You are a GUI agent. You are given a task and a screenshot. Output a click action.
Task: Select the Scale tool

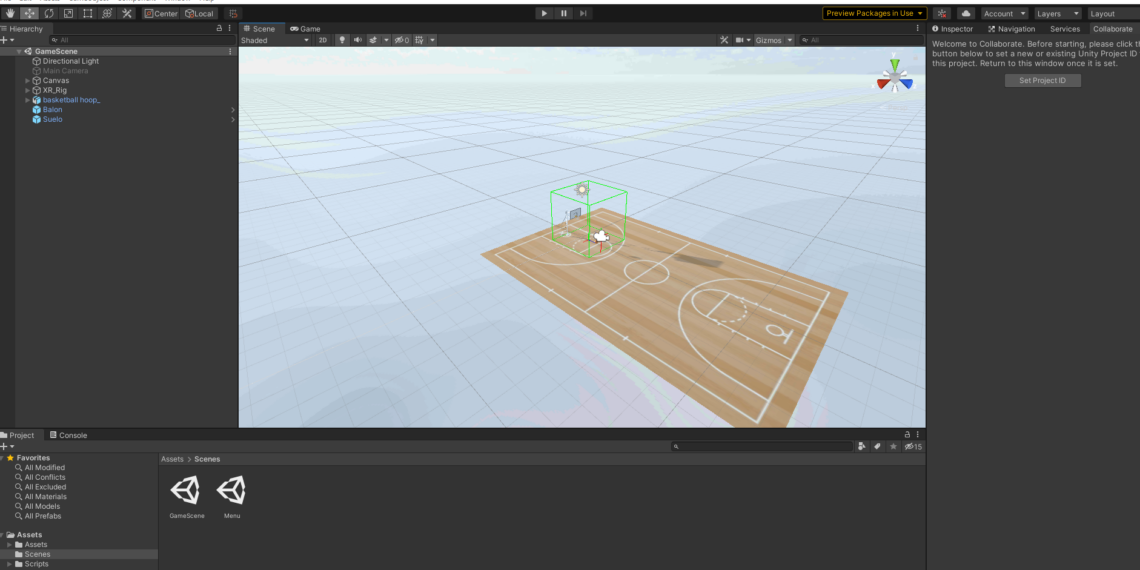68,13
